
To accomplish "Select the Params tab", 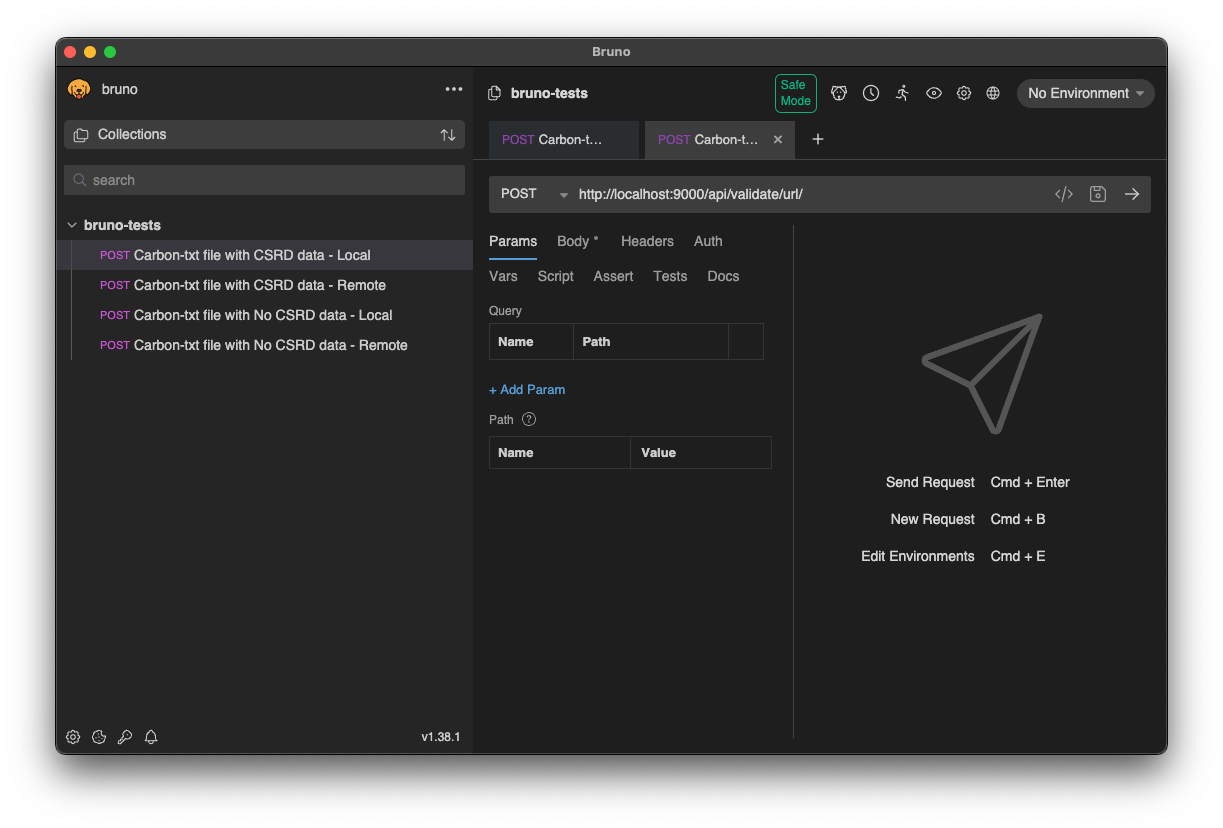I will coord(513,241).
